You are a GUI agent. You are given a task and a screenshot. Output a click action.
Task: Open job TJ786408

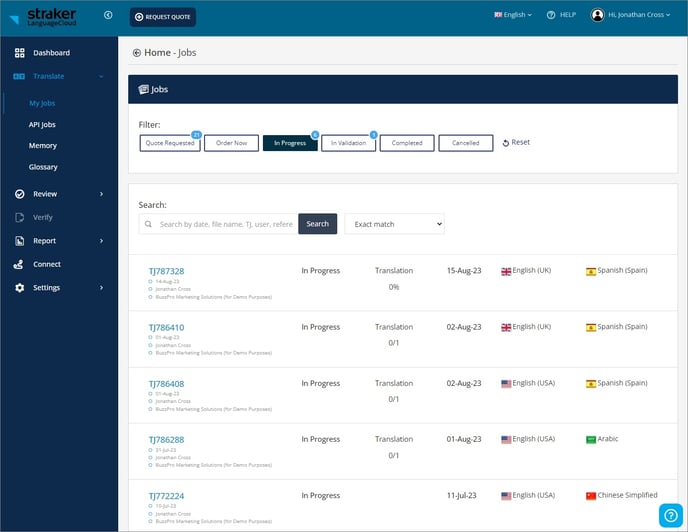[166, 384]
